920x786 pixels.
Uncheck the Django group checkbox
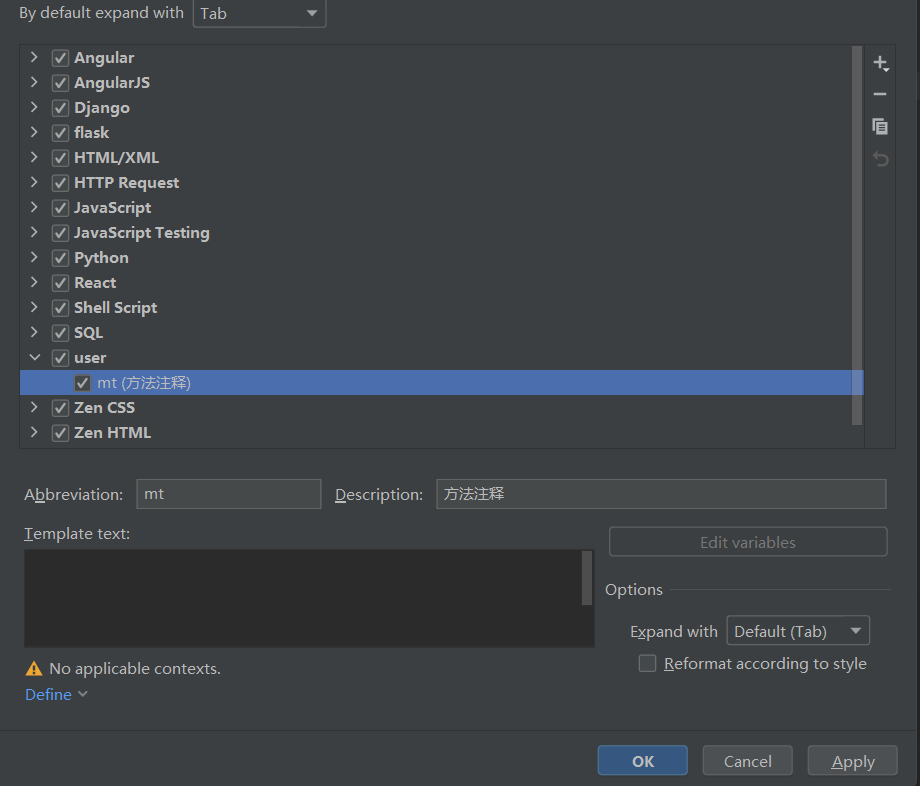coord(60,108)
